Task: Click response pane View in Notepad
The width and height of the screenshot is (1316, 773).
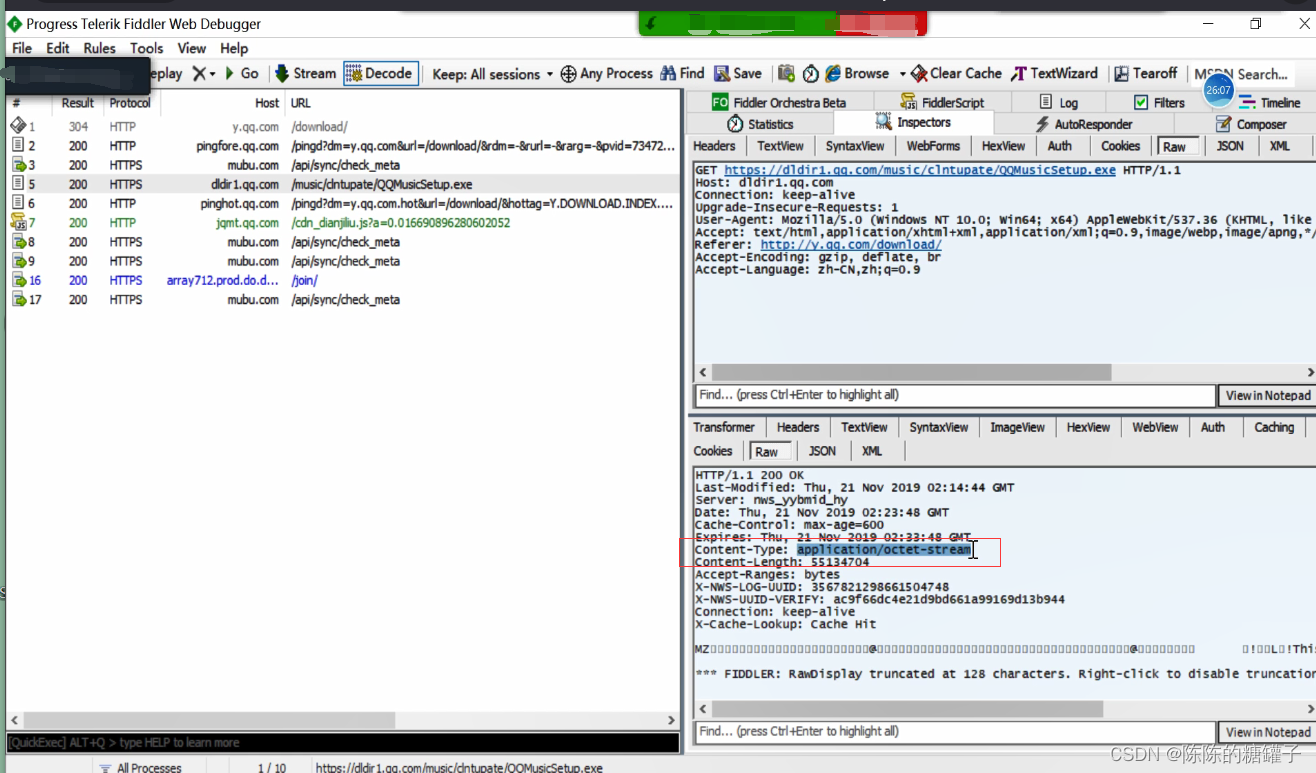Action: [1268, 732]
